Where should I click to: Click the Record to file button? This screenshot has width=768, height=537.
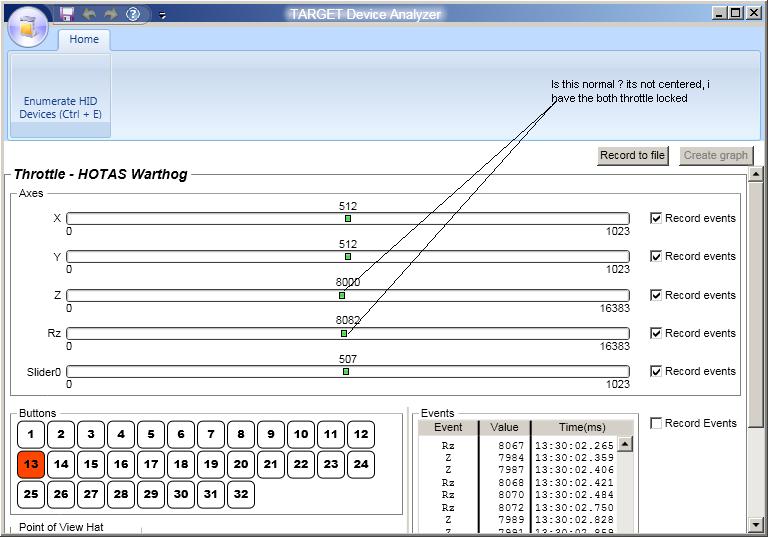(632, 156)
